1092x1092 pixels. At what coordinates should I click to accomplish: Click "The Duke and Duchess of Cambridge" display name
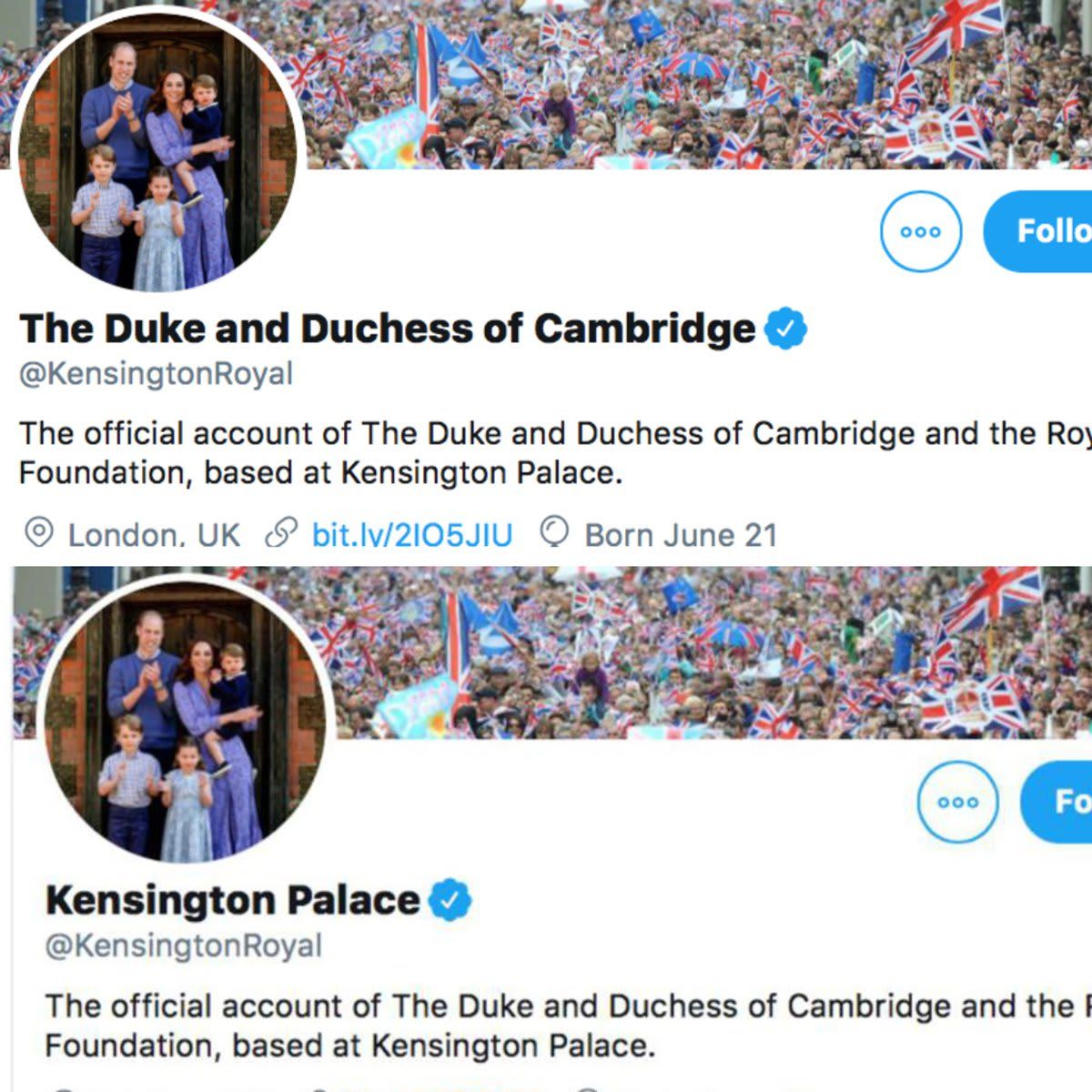387,329
